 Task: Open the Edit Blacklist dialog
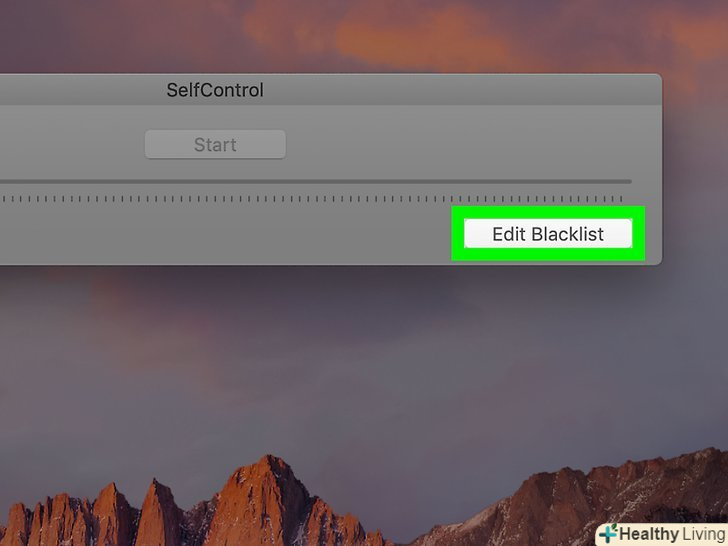tap(548, 234)
